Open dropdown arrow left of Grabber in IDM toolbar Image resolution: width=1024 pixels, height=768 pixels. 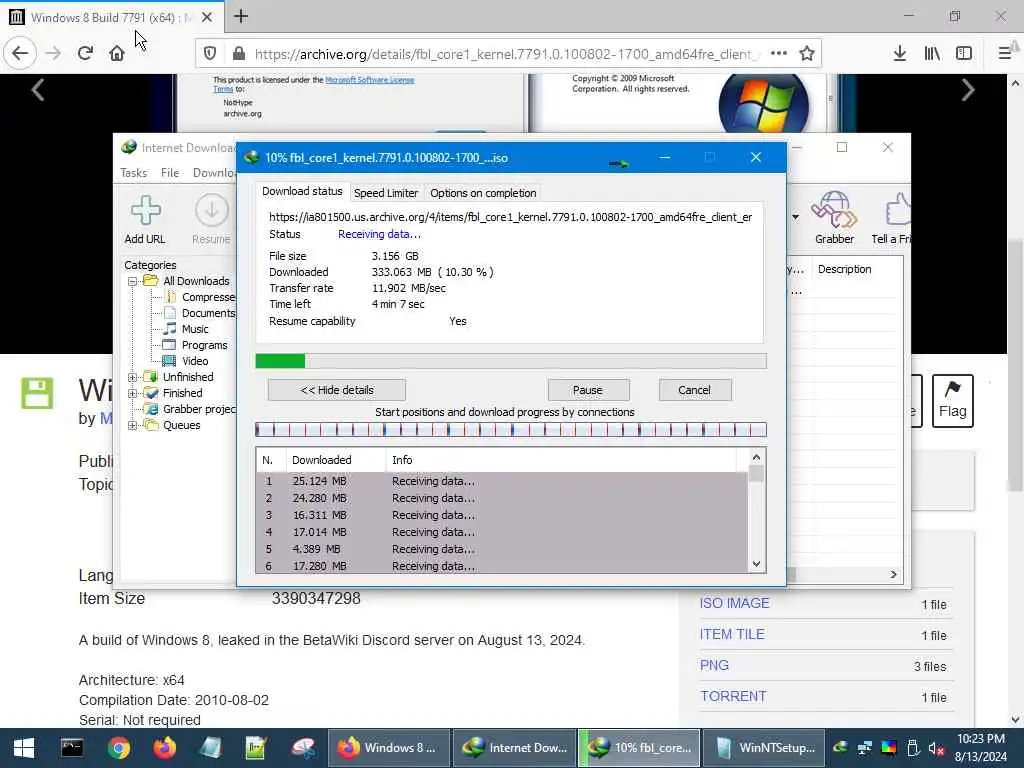click(x=795, y=217)
